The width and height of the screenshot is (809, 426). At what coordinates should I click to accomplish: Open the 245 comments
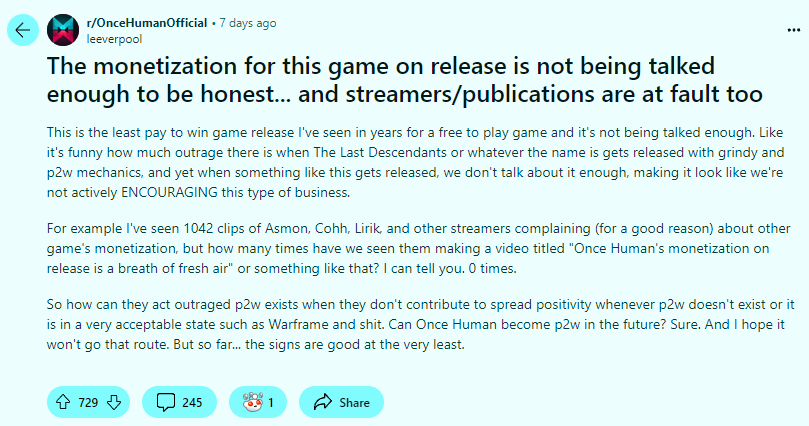(x=192, y=403)
